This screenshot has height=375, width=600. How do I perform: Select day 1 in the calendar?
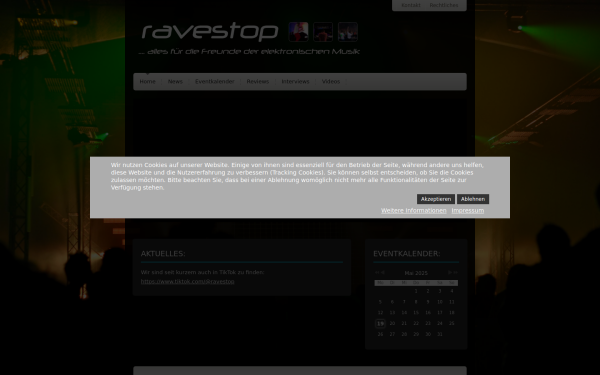pos(416,291)
